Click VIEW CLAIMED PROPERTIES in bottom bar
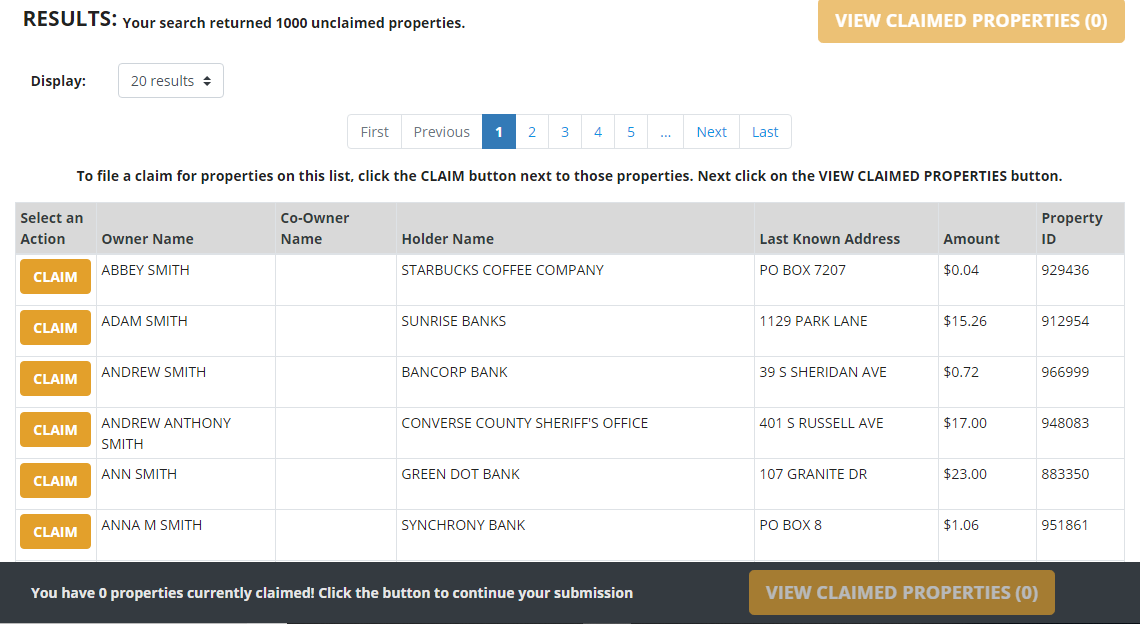1140x624 pixels. tap(900, 592)
